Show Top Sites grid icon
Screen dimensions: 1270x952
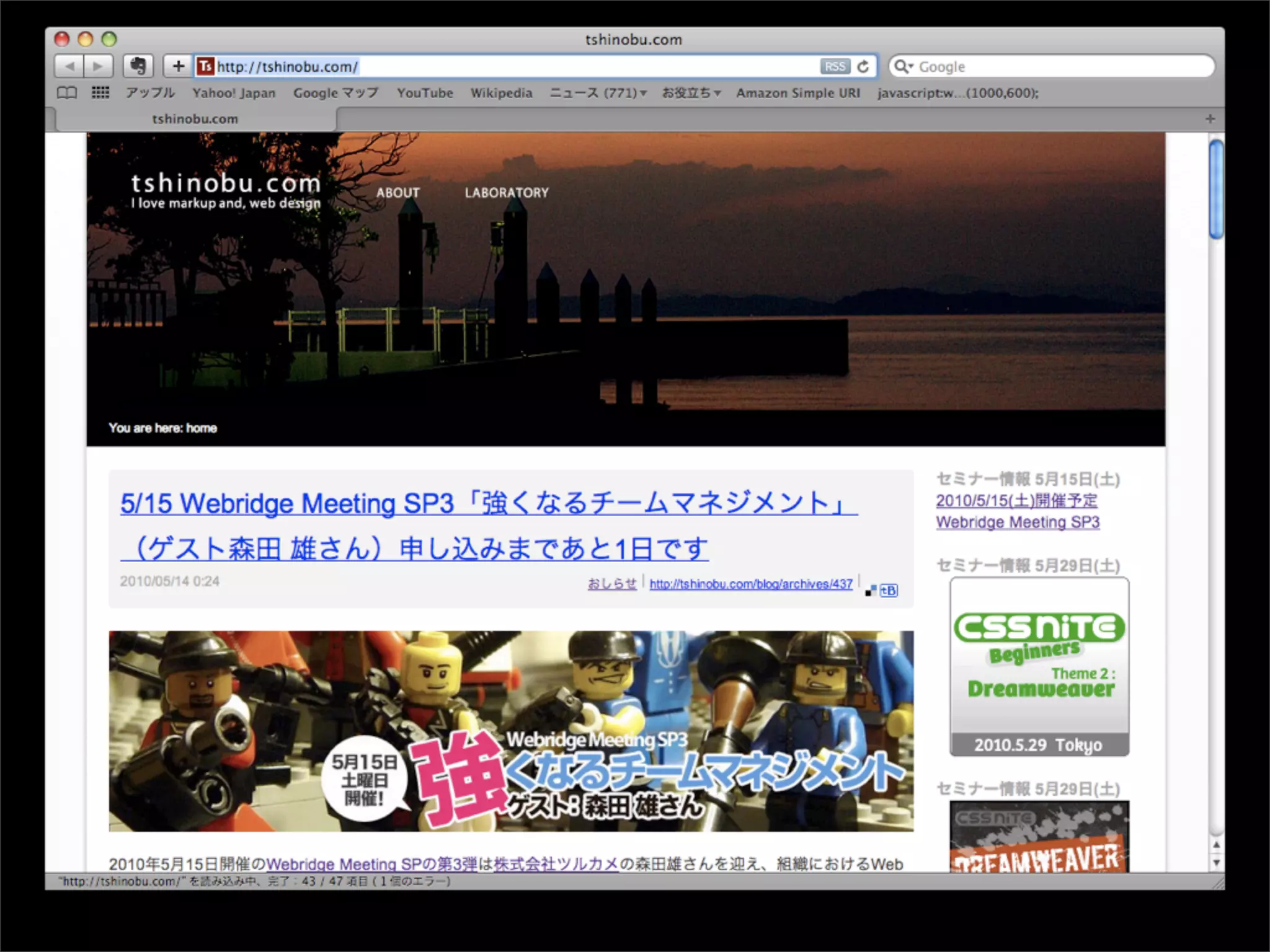(100, 93)
